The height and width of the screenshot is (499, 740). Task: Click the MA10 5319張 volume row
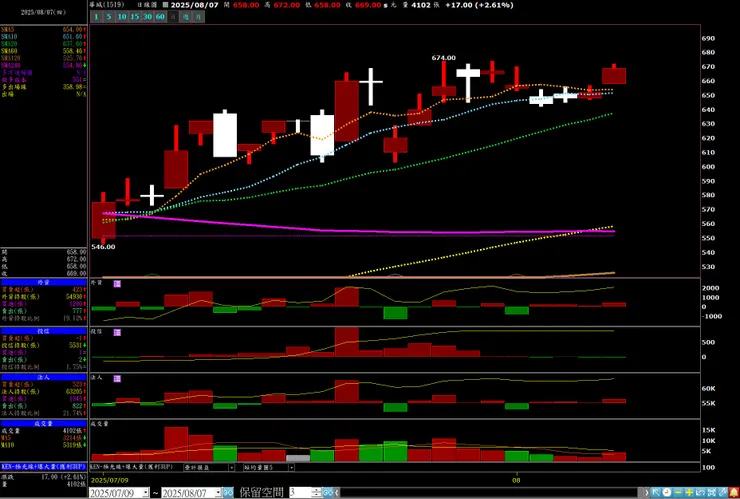tap(43, 445)
